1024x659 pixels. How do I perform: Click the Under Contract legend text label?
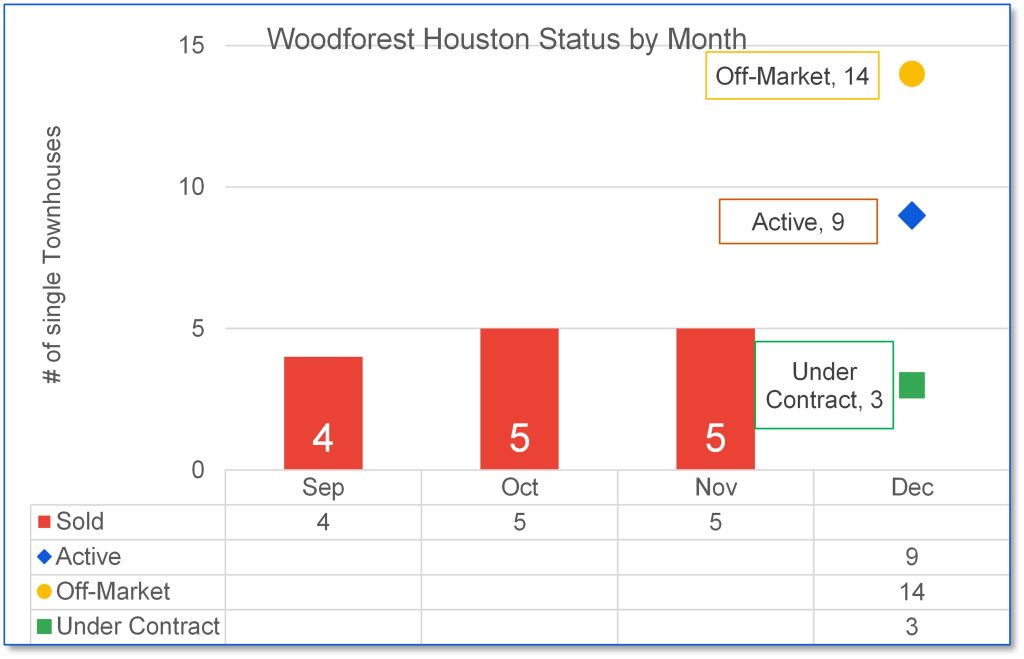click(x=138, y=627)
